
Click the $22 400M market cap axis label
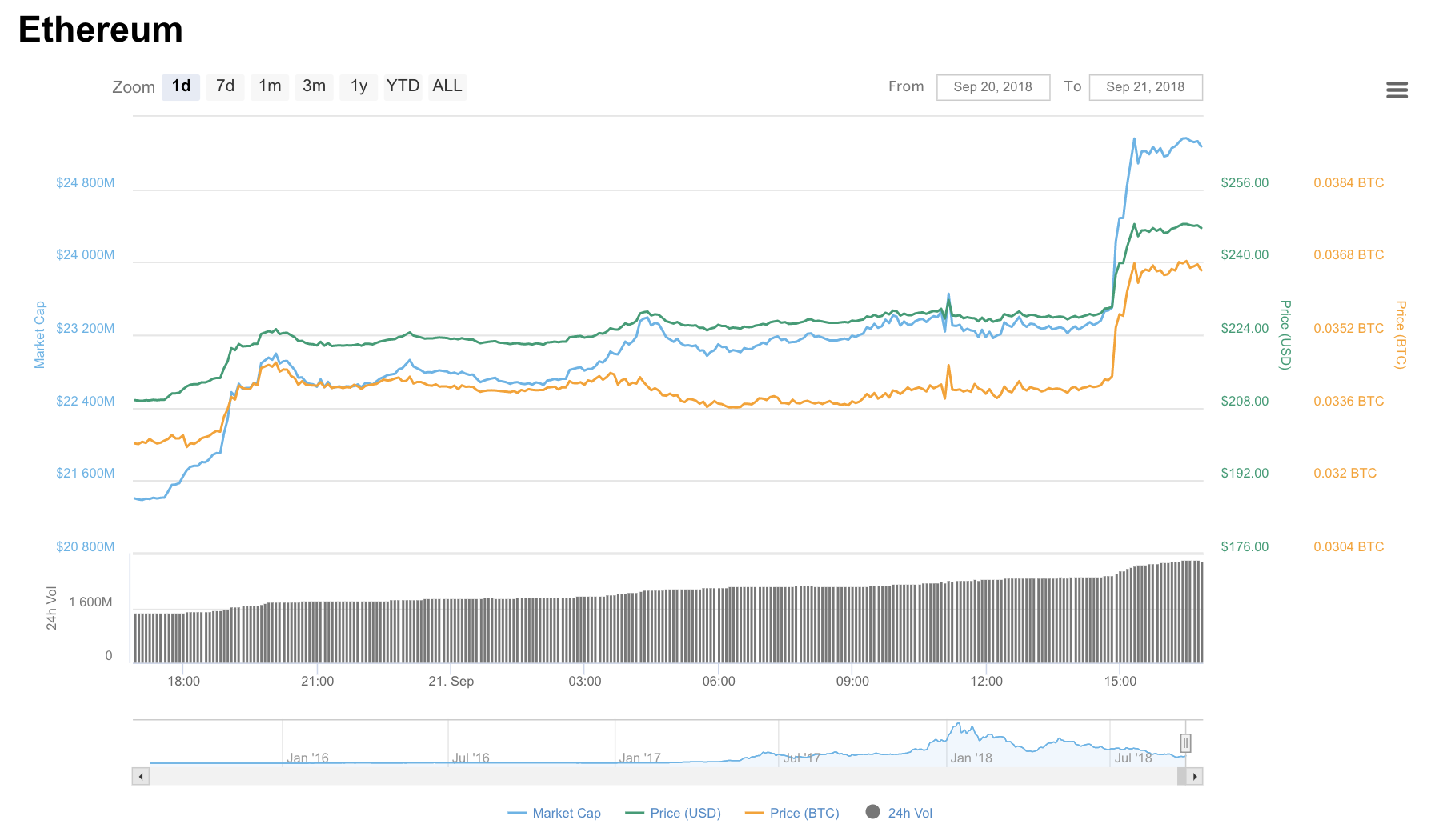pyautogui.click(x=86, y=402)
